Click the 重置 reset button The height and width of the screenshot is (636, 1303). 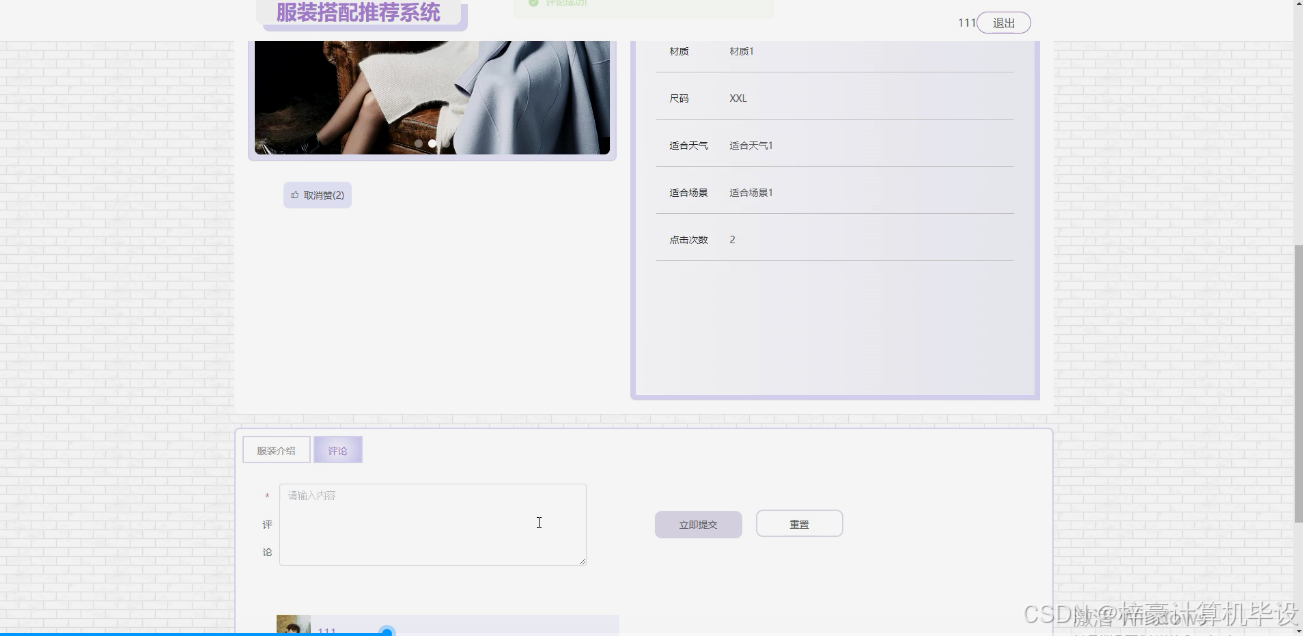pos(799,524)
